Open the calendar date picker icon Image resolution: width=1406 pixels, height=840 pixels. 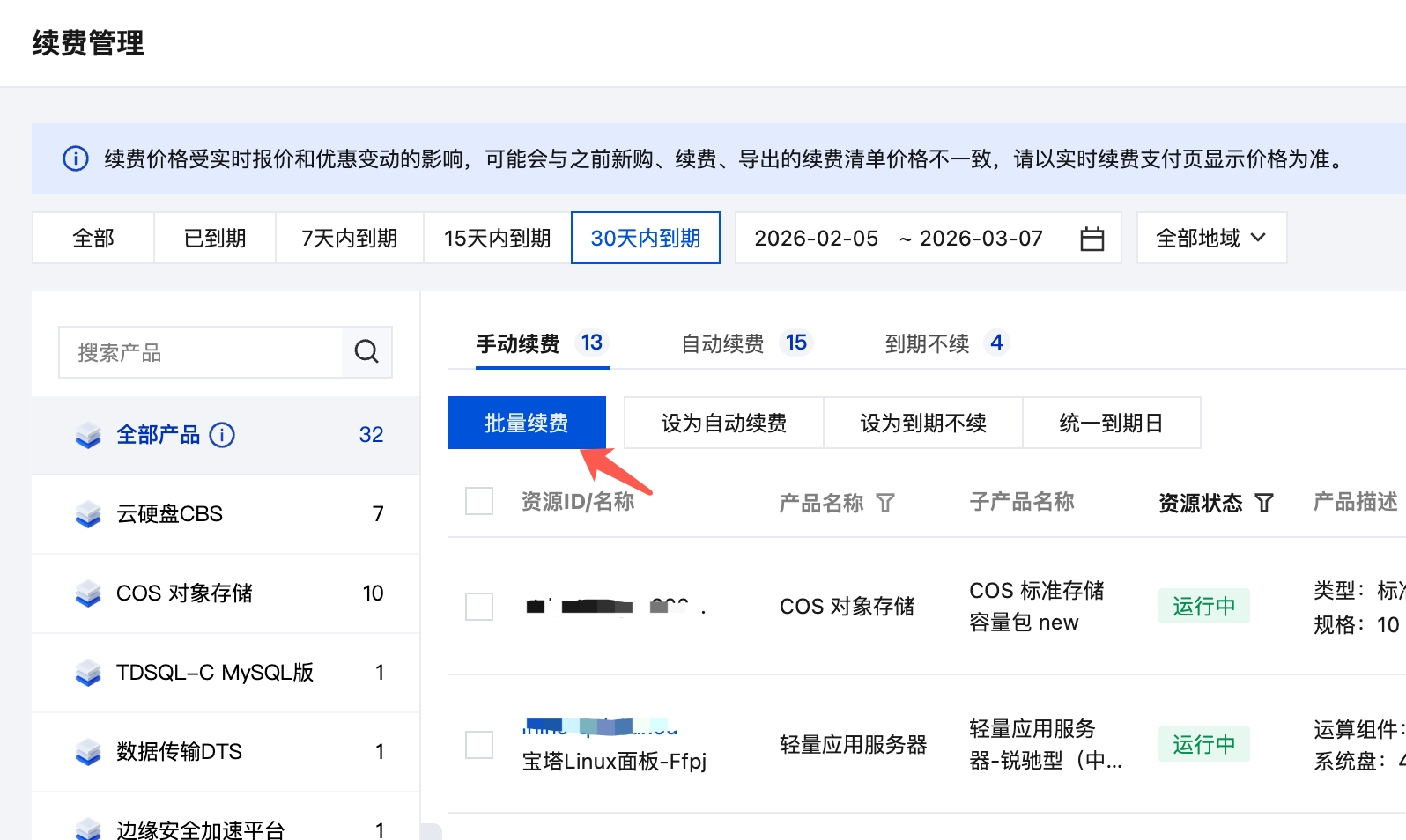coord(1092,239)
